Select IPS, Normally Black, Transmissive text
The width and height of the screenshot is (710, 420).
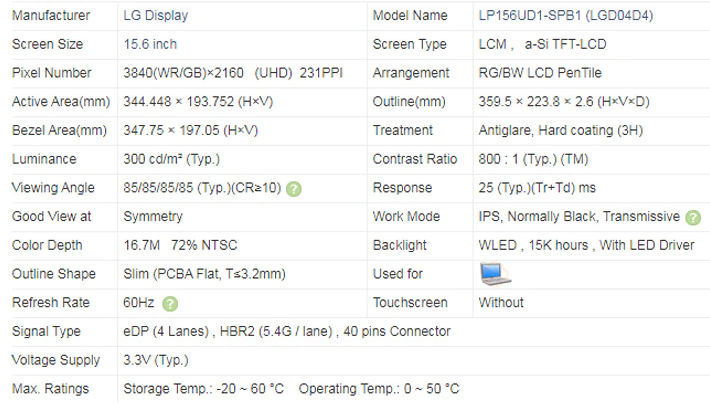(x=579, y=217)
